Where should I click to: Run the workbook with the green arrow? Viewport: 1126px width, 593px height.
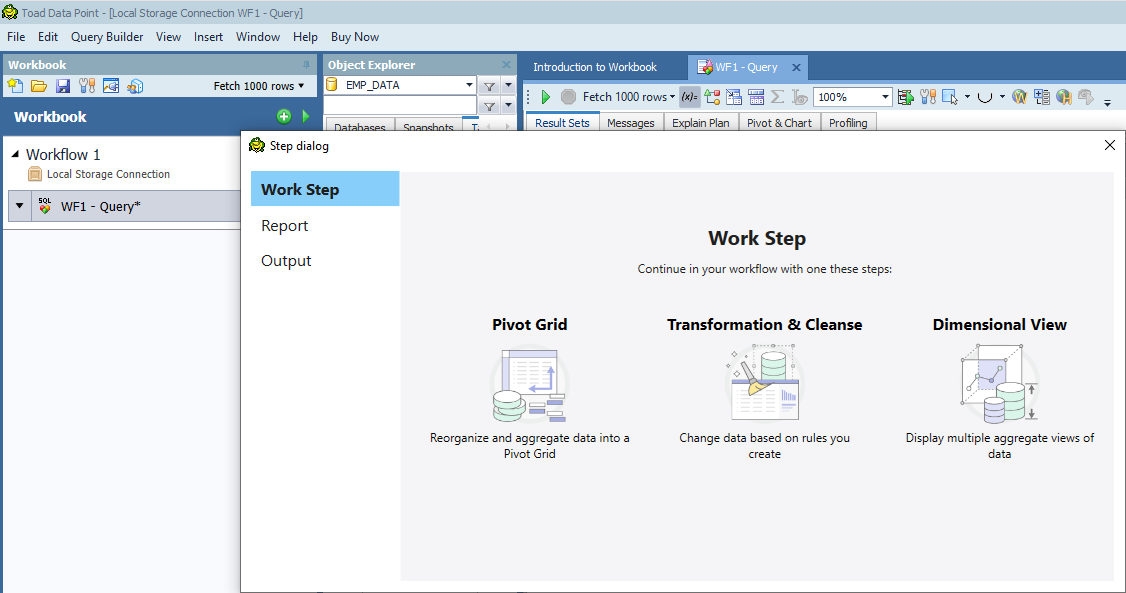point(306,116)
